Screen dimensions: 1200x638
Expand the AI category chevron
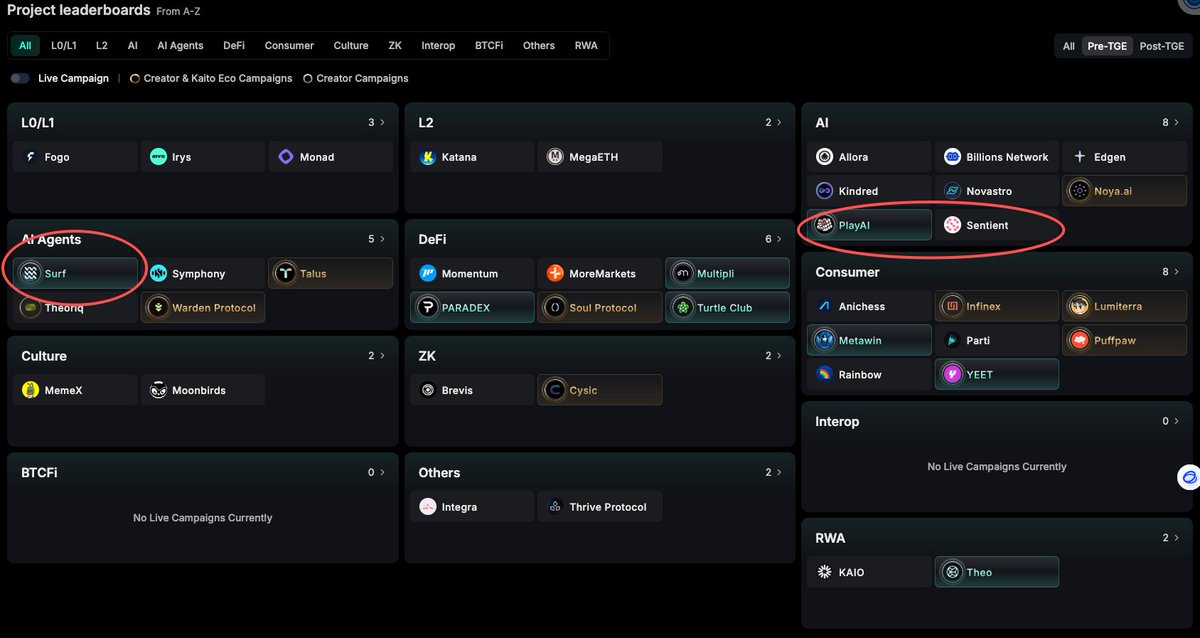[x=1179, y=123]
